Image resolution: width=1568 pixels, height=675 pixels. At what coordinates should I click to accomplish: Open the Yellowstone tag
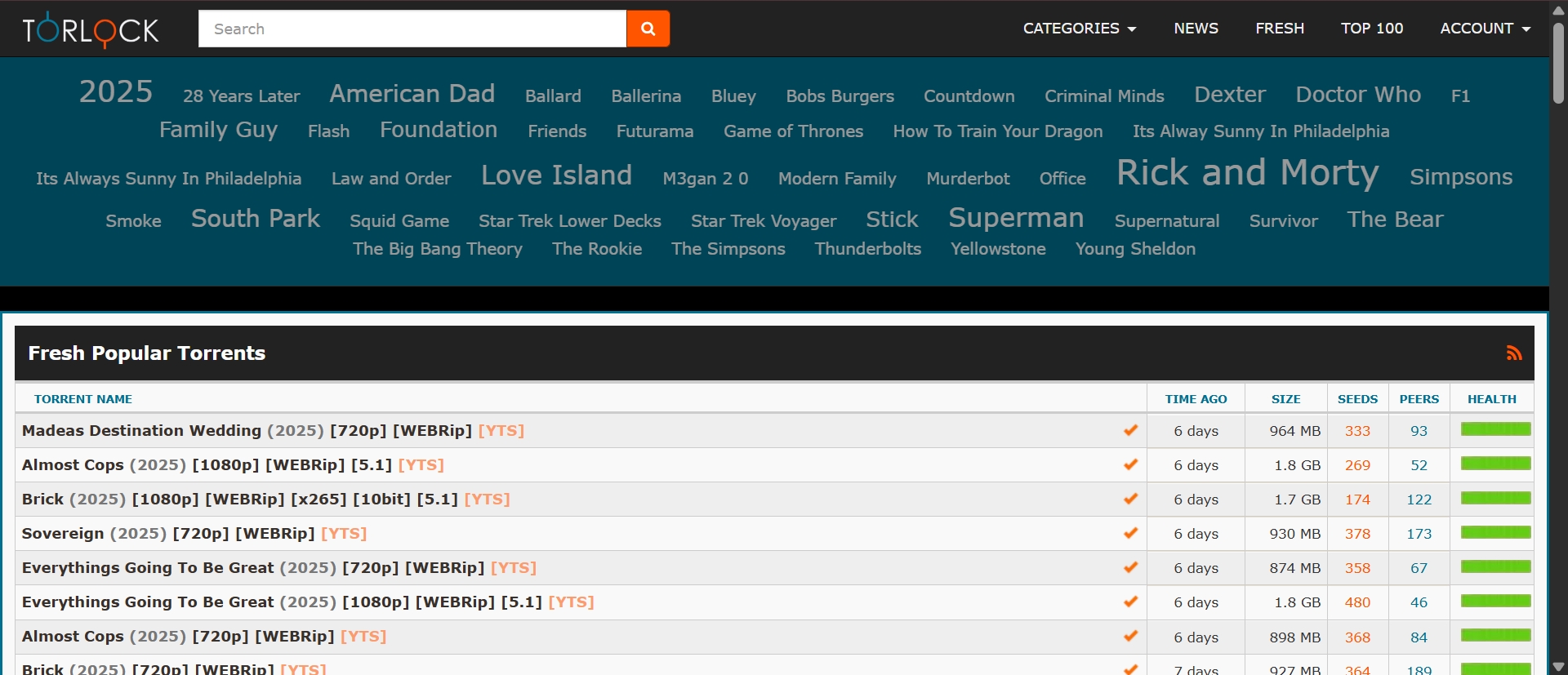[x=998, y=248]
